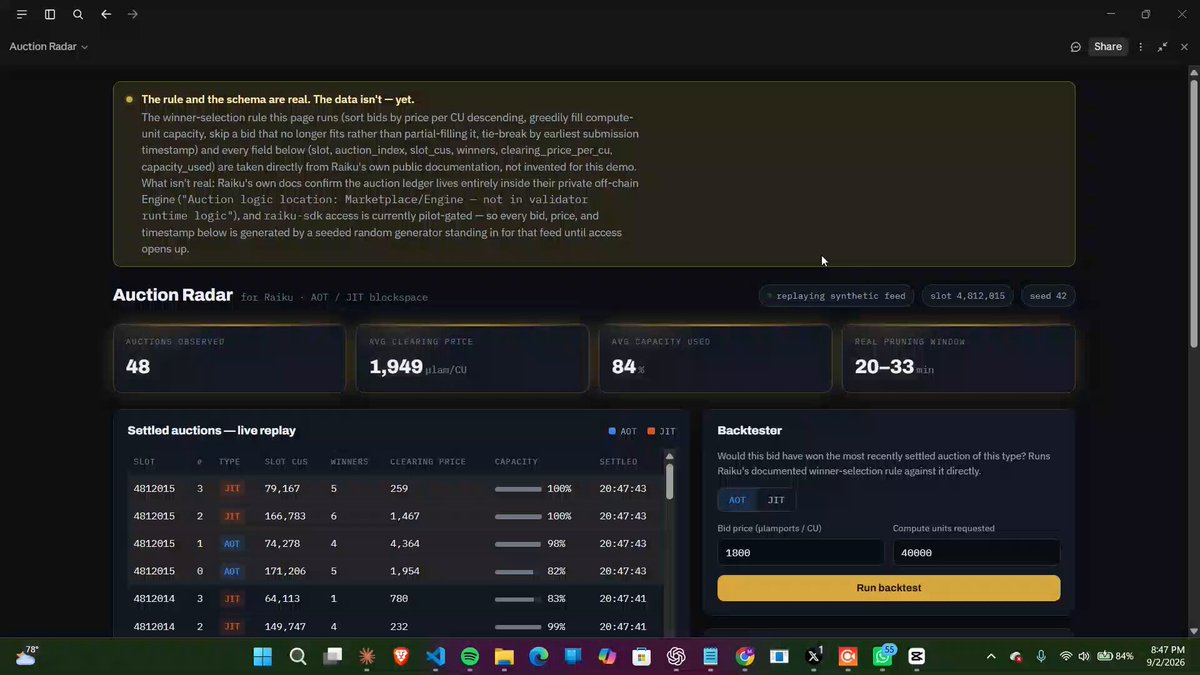Click the replaying synthetic feed pill

836,296
